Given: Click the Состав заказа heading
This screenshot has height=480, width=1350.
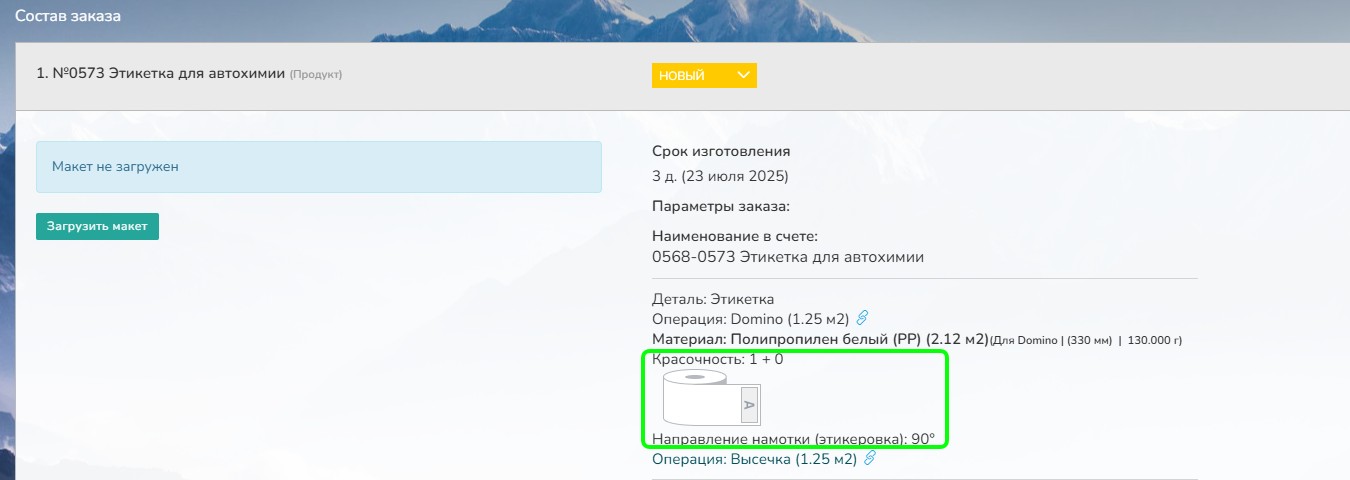Looking at the screenshot, I should (x=68, y=17).
